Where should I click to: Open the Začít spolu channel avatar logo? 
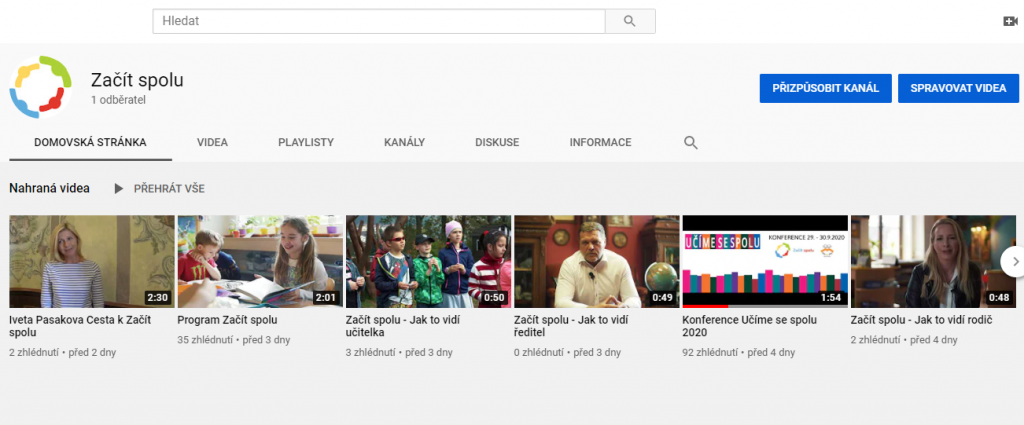pos(41,87)
